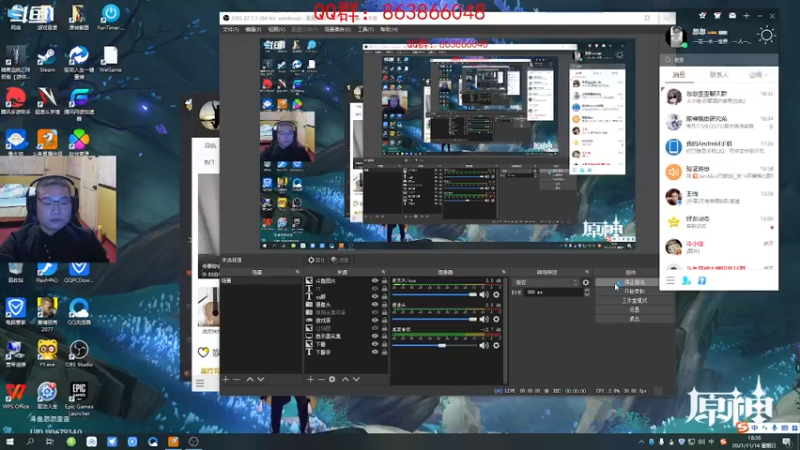Move selected scene up with arrow

click(x=250, y=379)
